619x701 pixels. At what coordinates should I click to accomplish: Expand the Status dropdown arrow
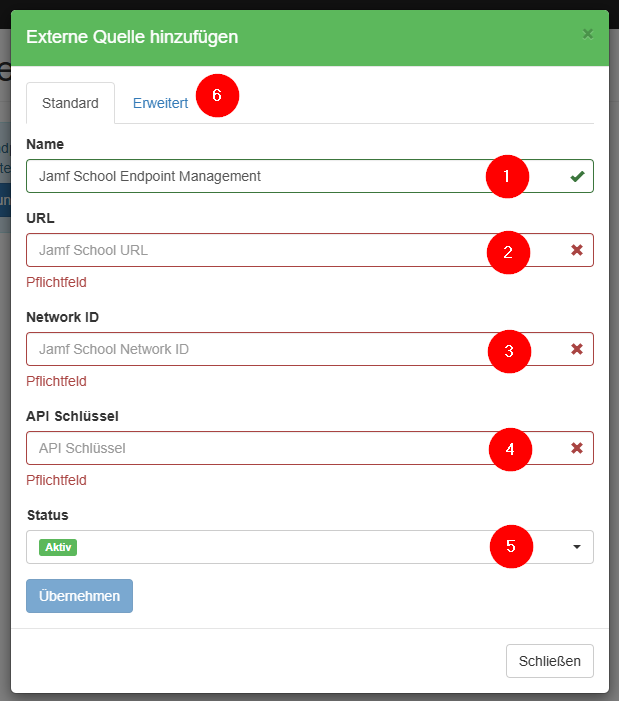[x=577, y=547]
